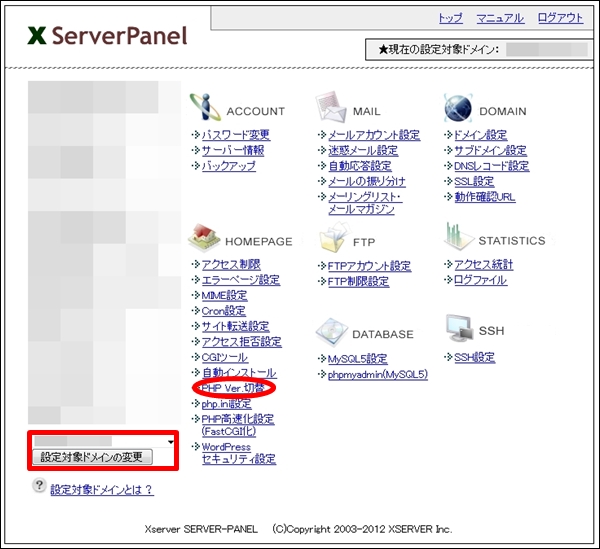The image size is (600, 549).
Task: Click the SSH monitor icon
Action: [460, 328]
